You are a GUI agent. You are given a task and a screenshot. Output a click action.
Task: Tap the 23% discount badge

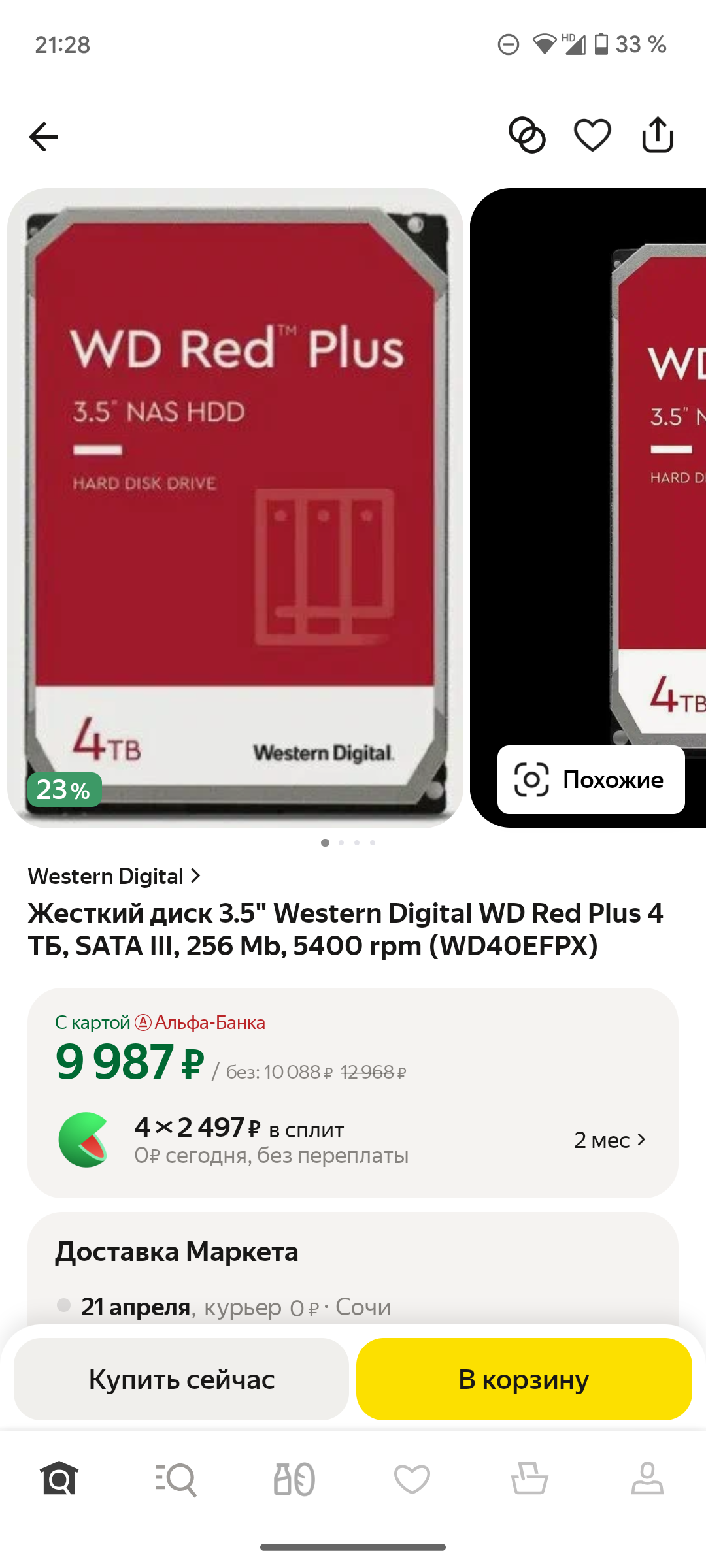coord(64,790)
